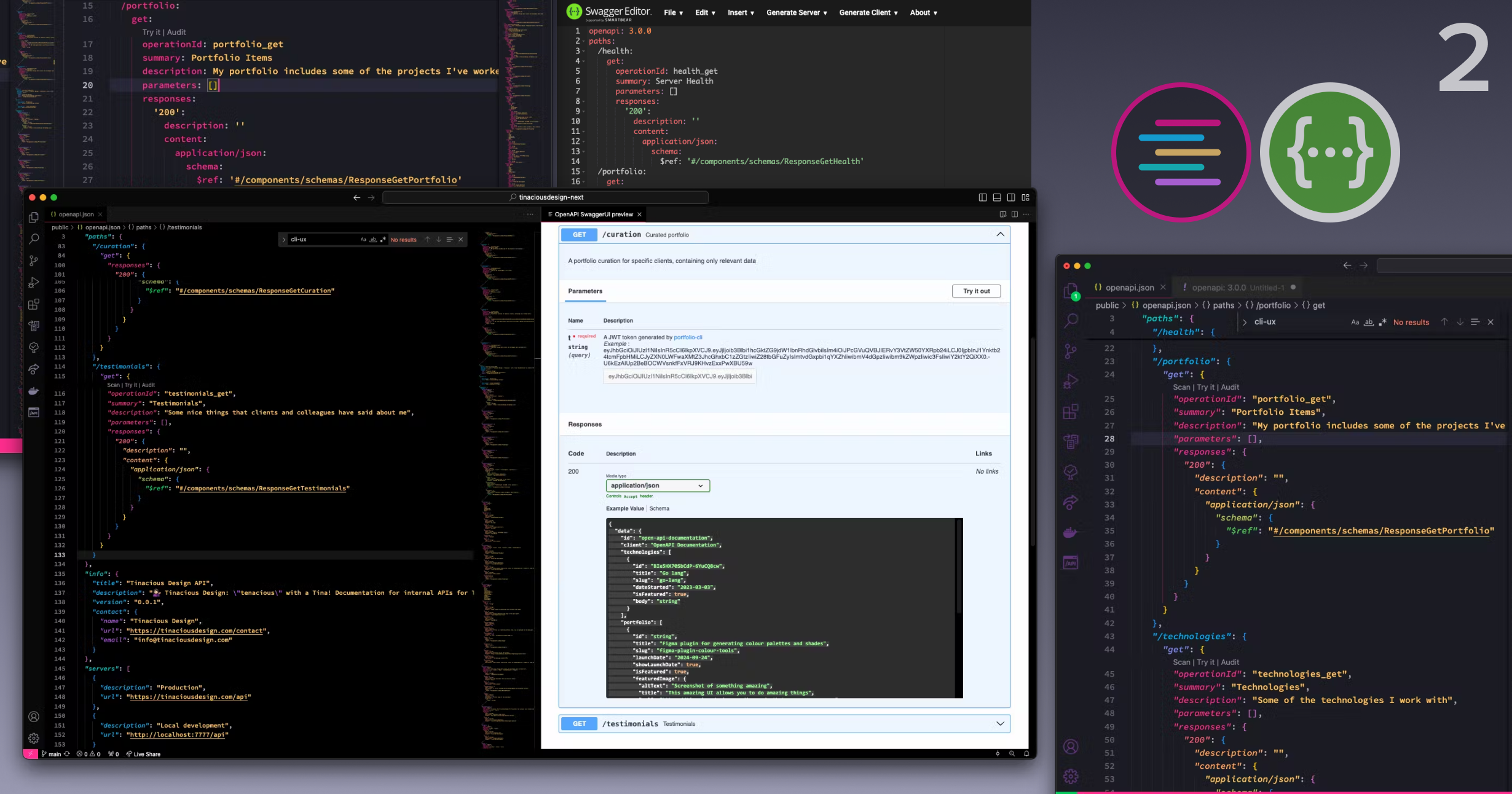Open Swagger Editor Generate Client menu
Screen dimensions: 1512x794
click(868, 12)
